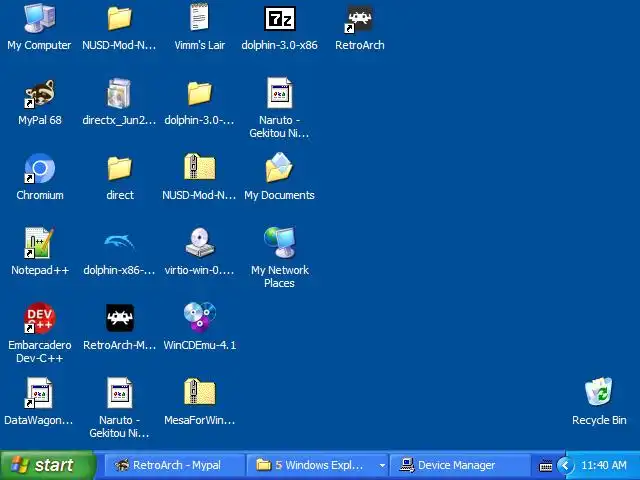Select the virtio-win-0.... disc image icon

[200, 242]
